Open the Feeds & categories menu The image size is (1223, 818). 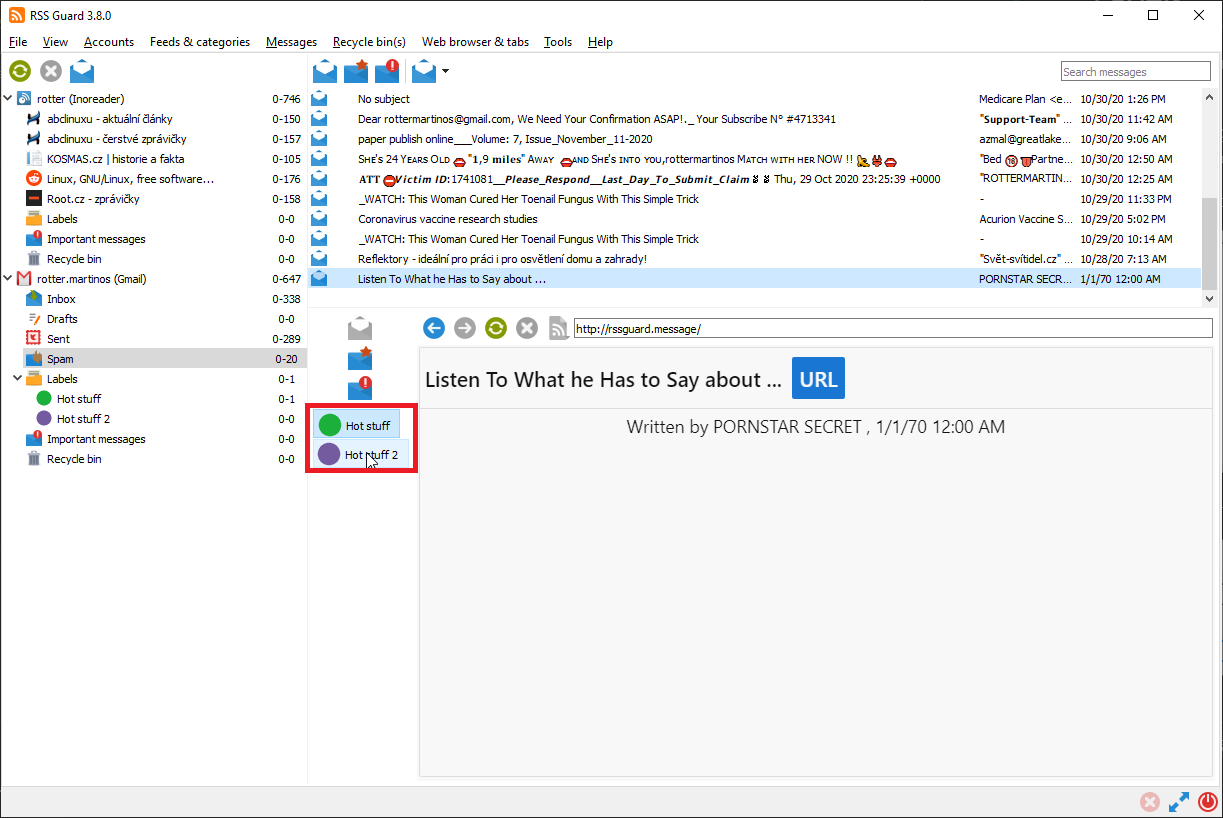coord(200,42)
